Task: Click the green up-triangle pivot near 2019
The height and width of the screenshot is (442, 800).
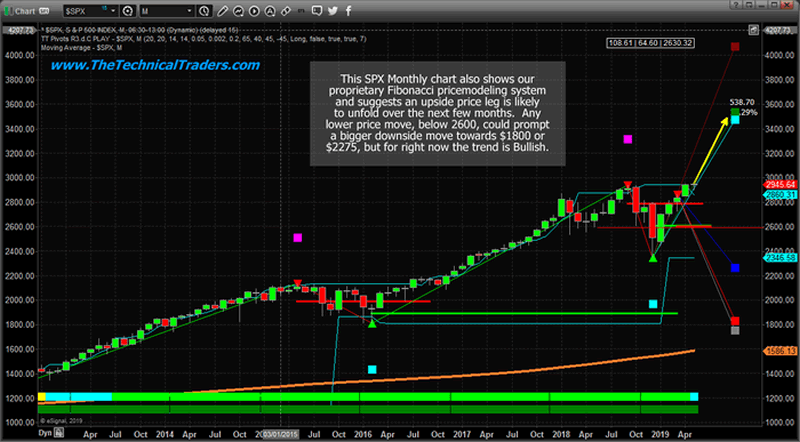Action: (653, 258)
